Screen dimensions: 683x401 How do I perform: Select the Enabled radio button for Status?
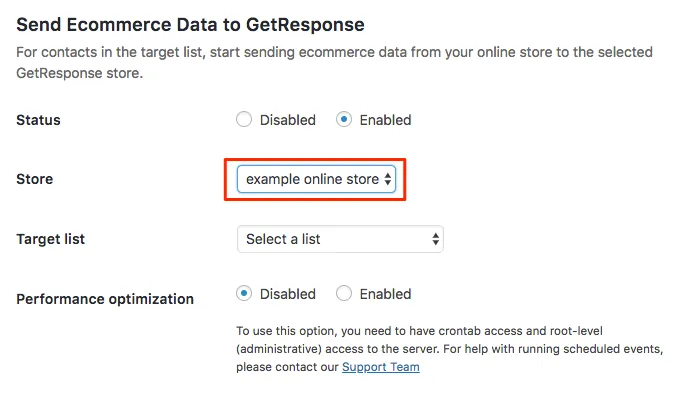point(344,119)
